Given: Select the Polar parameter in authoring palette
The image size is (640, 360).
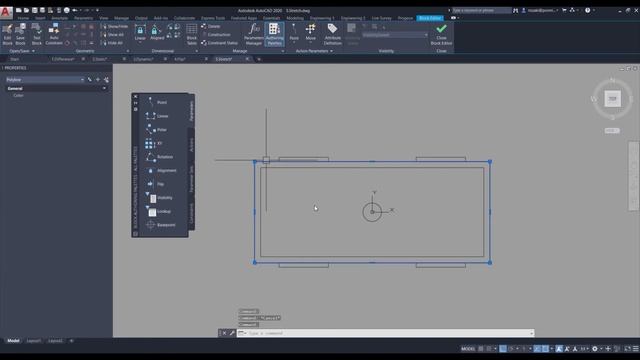Looking at the screenshot, I should [x=157, y=129].
